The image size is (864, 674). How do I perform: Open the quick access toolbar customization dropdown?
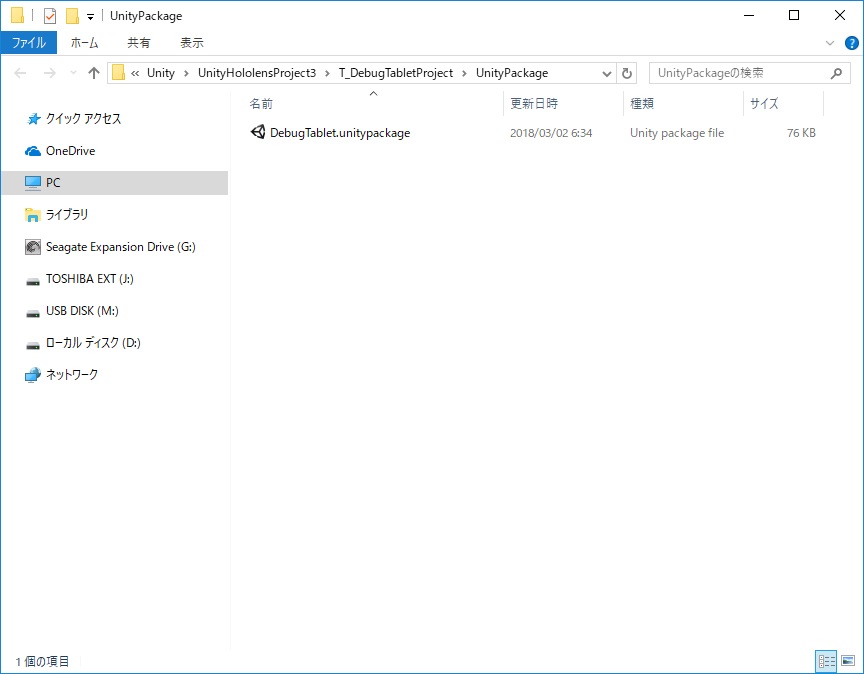(88, 15)
